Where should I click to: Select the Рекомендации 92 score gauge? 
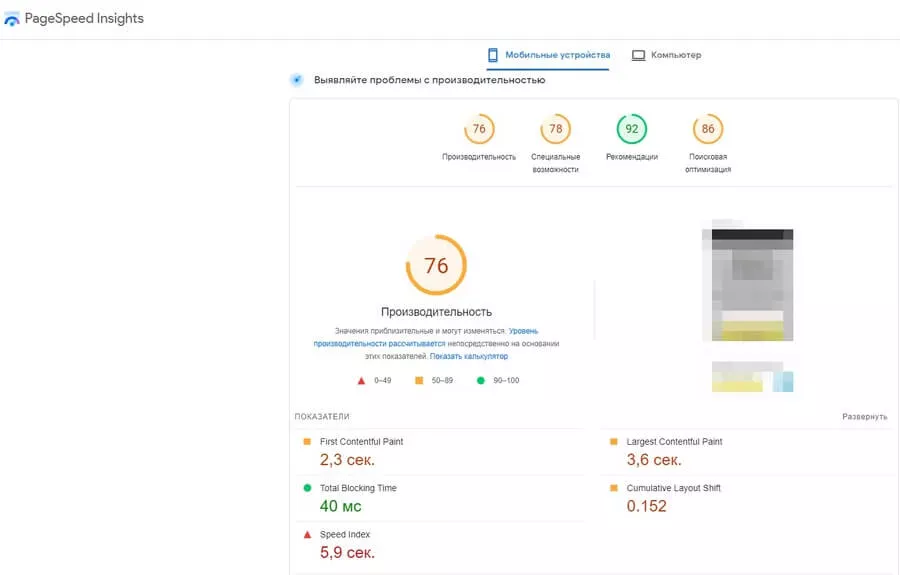pos(631,129)
